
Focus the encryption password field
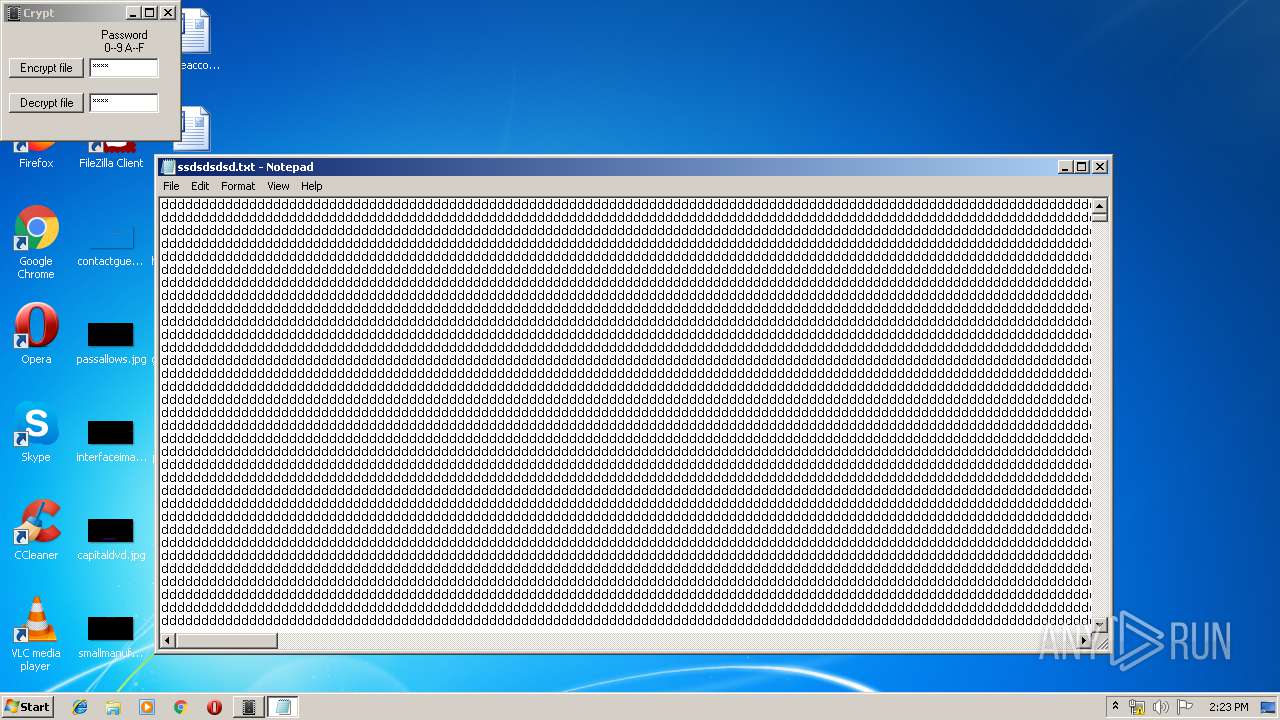124,68
